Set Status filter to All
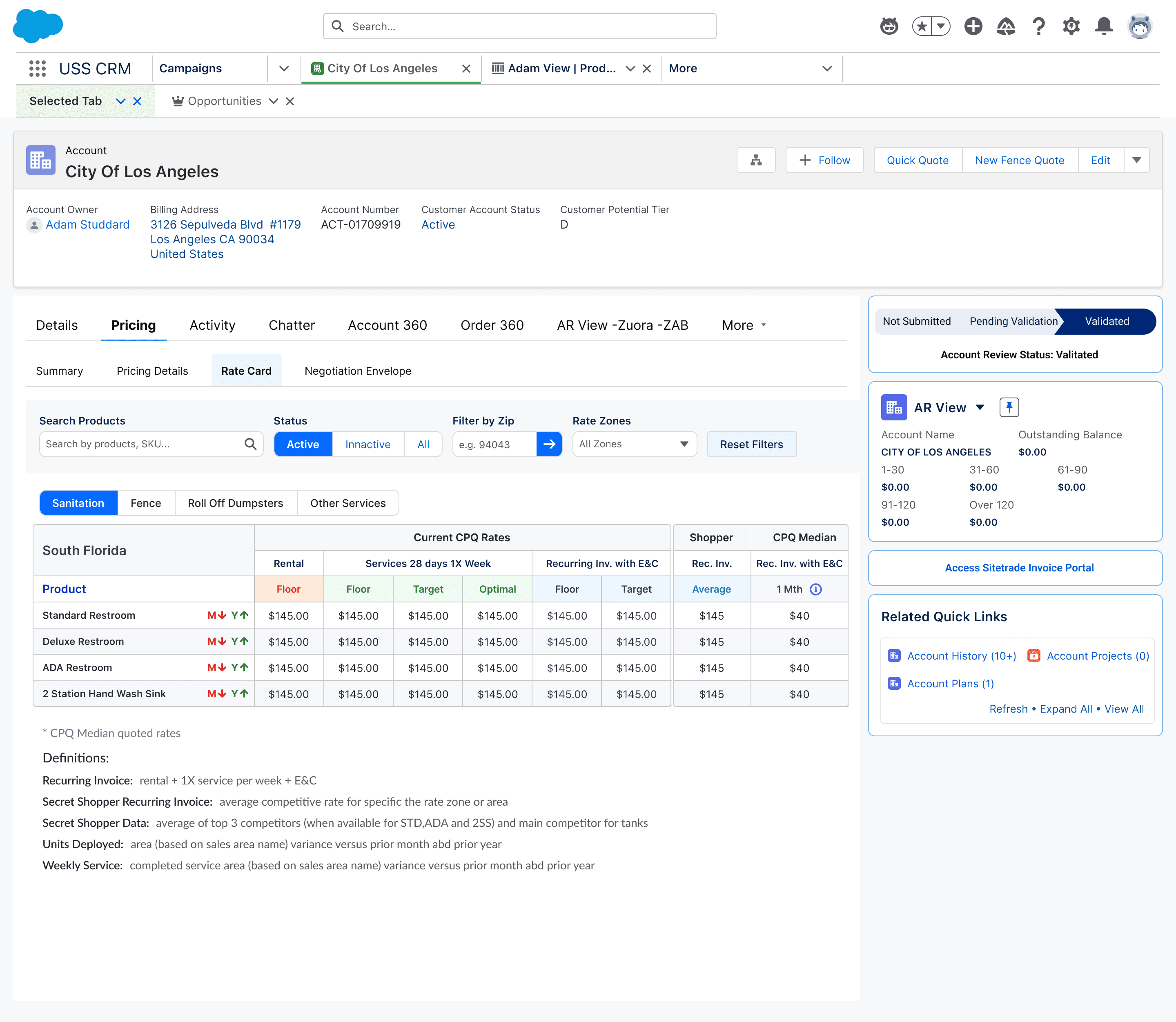This screenshot has width=1176, height=1022. [x=423, y=444]
